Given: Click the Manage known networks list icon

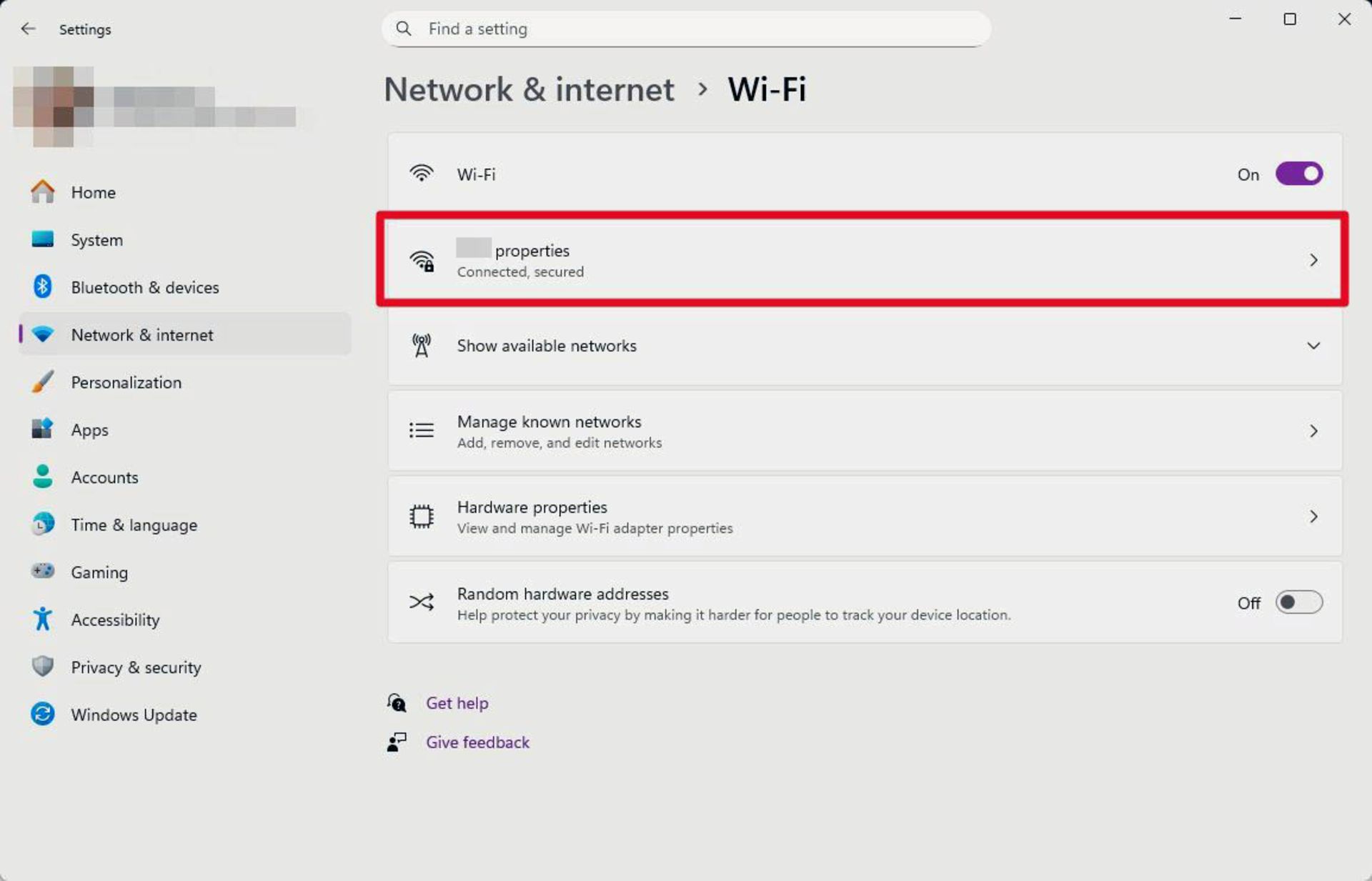Looking at the screenshot, I should click(x=421, y=430).
